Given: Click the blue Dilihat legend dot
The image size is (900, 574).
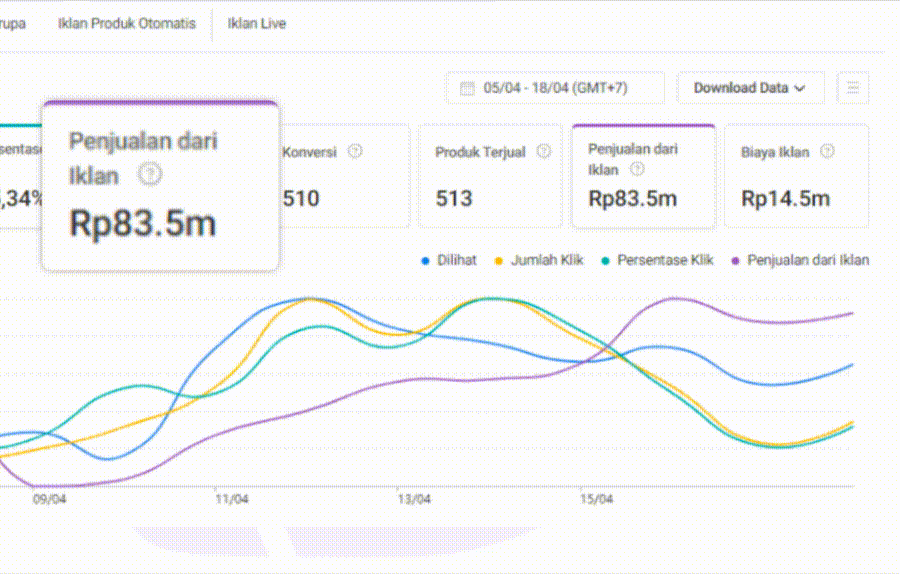Looking at the screenshot, I should (x=425, y=261).
